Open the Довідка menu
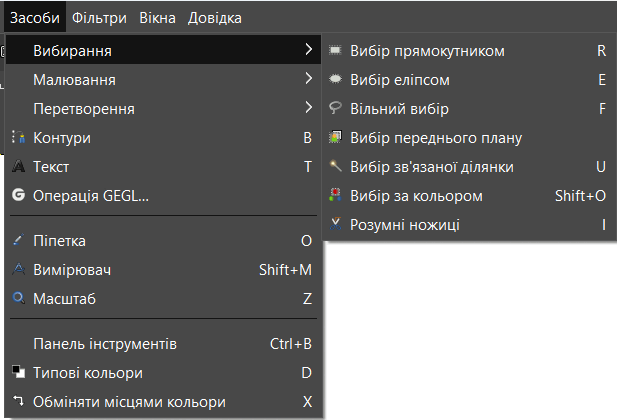 point(214,18)
